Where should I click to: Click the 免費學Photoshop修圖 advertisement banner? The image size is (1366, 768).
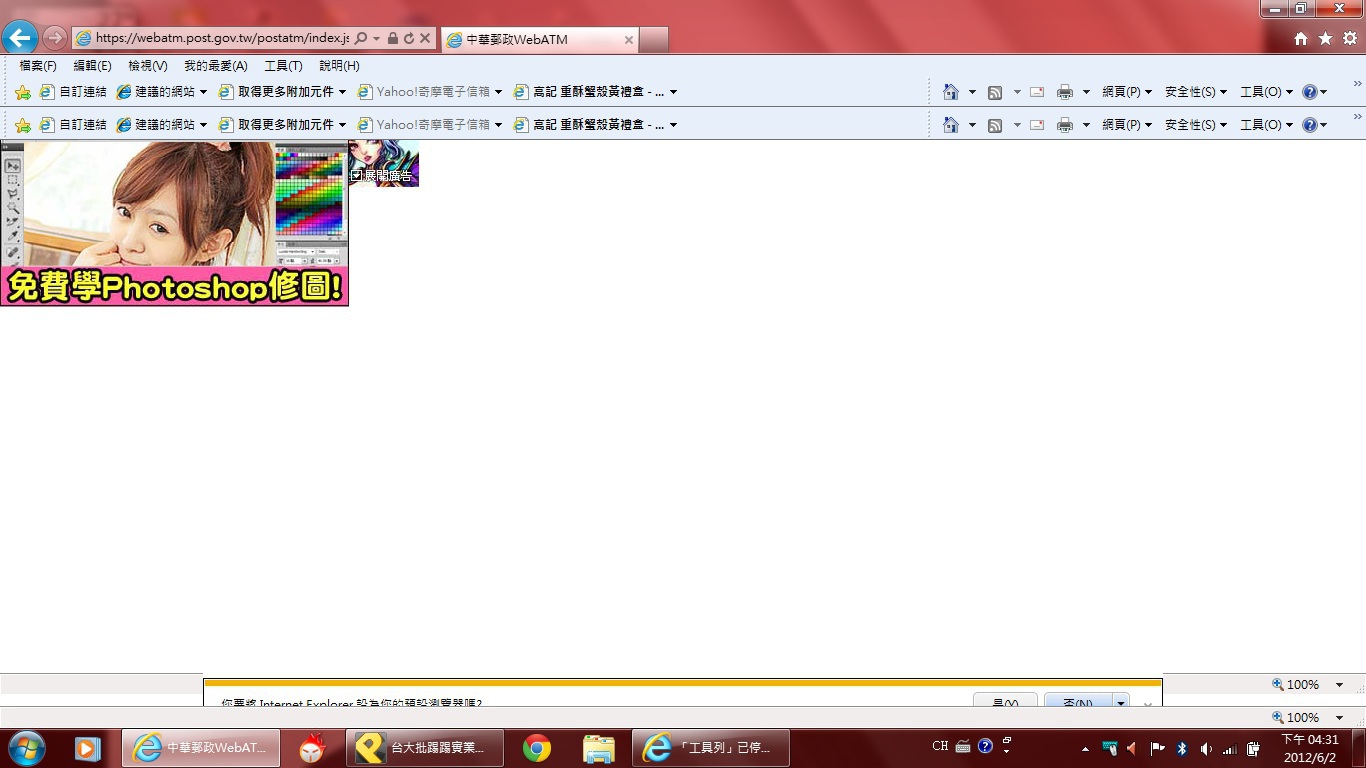(174, 223)
